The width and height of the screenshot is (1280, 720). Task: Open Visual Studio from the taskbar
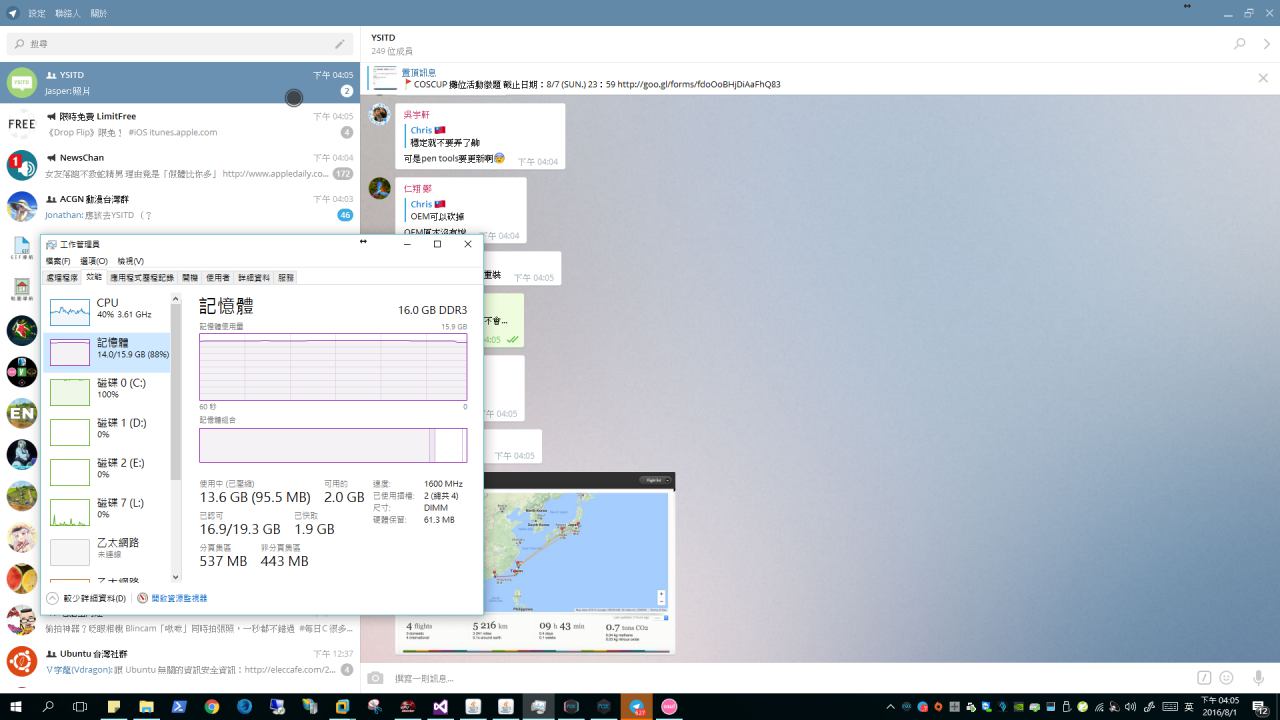click(440, 706)
